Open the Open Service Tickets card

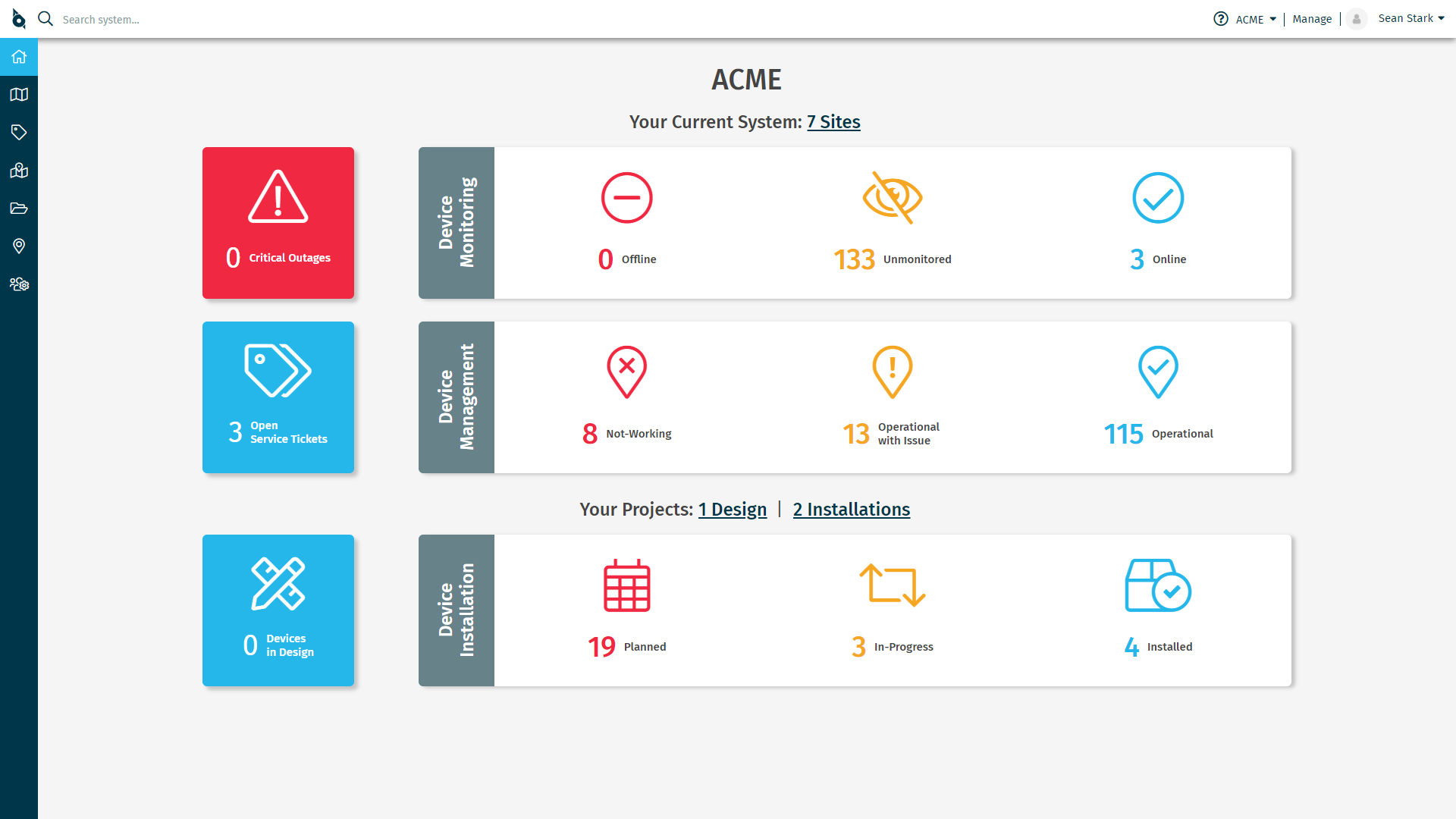278,397
